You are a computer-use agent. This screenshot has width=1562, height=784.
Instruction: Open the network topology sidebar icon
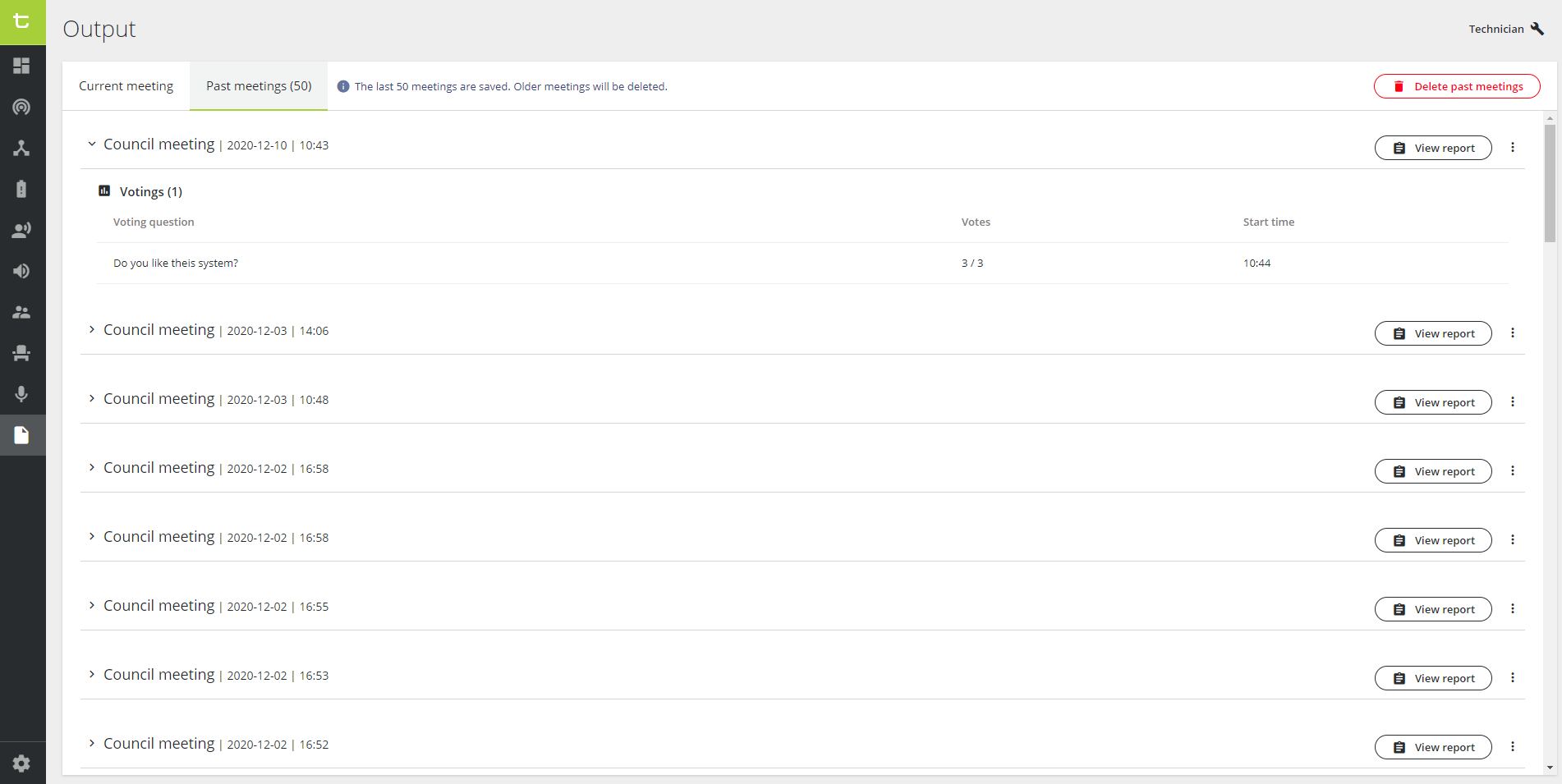(22, 148)
